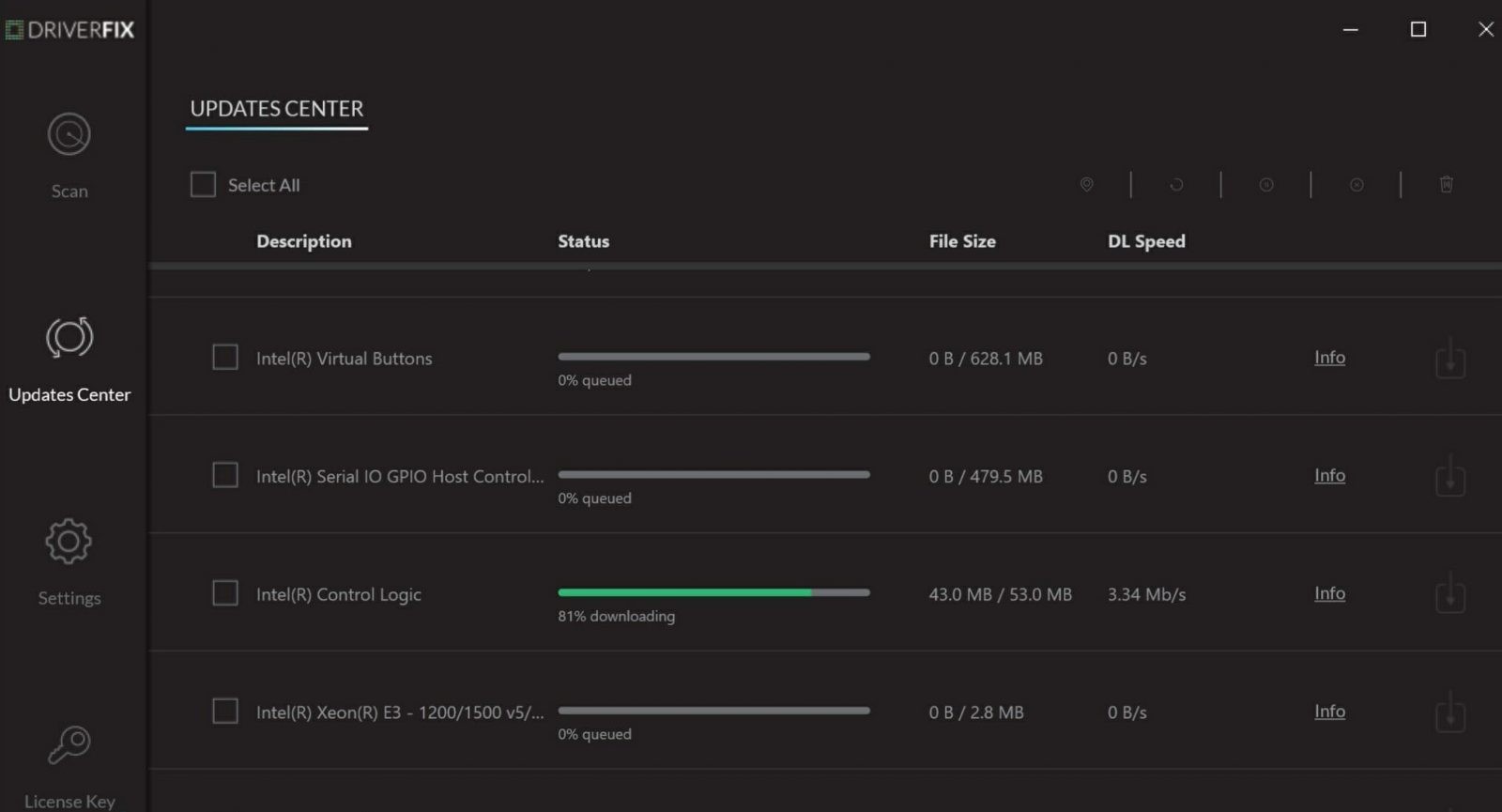Click install icon for Intel(R) Virtual Buttons
Viewport: 1502px width, 812px height.
1450,359
